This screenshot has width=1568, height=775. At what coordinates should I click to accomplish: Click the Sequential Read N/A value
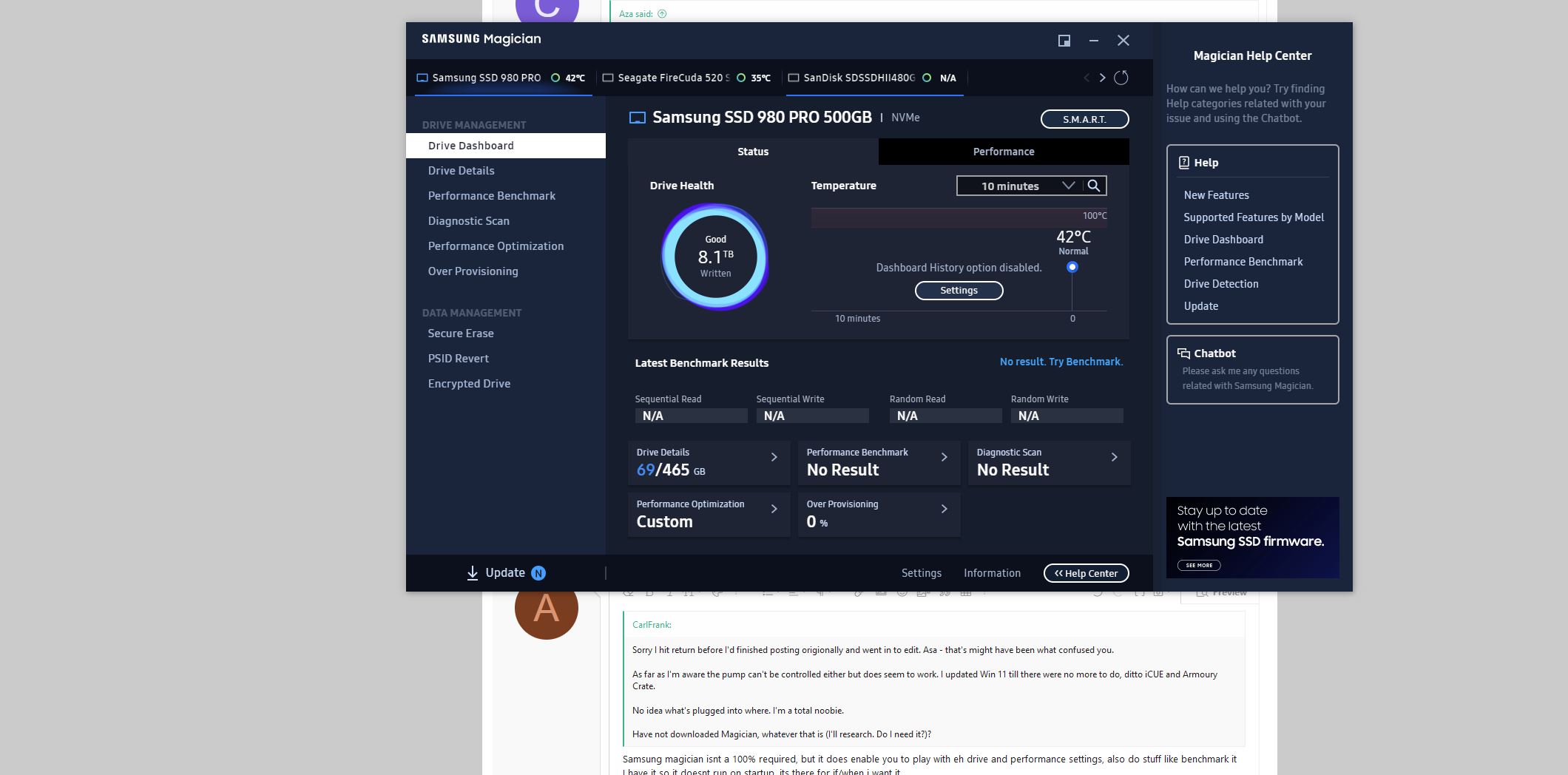pyautogui.click(x=691, y=416)
